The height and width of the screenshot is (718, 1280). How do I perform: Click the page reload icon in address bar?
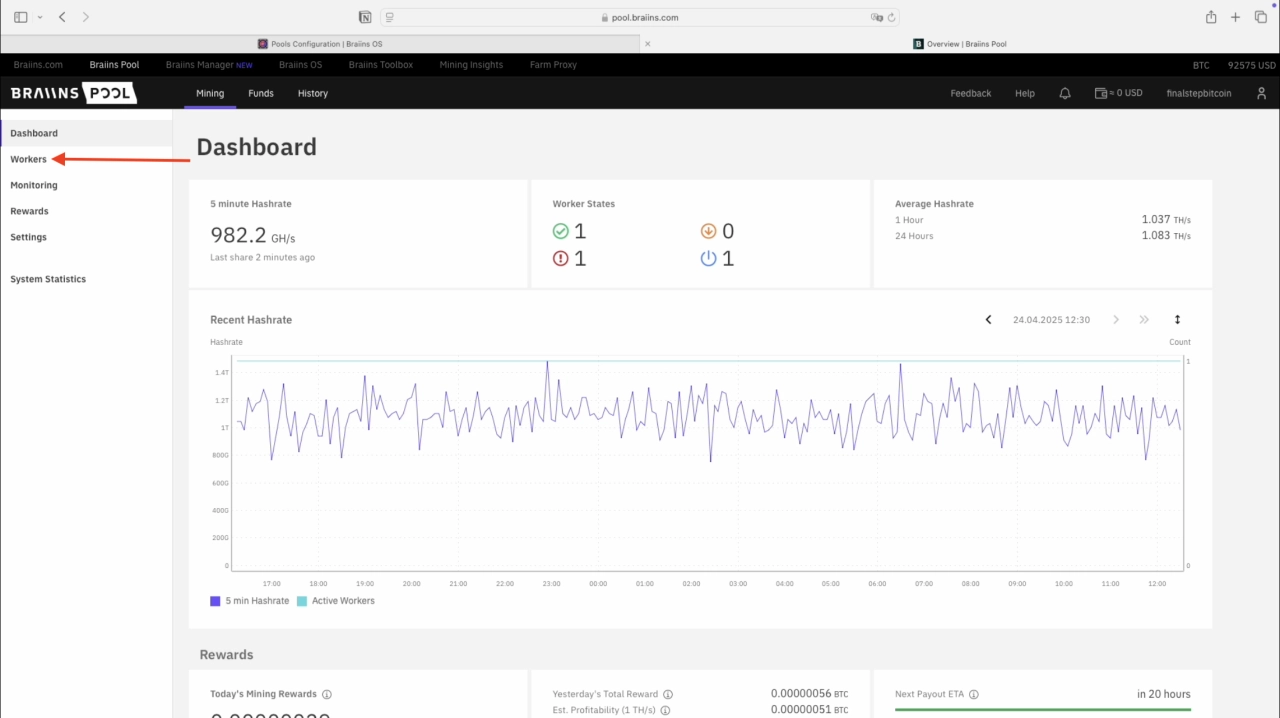click(x=892, y=17)
